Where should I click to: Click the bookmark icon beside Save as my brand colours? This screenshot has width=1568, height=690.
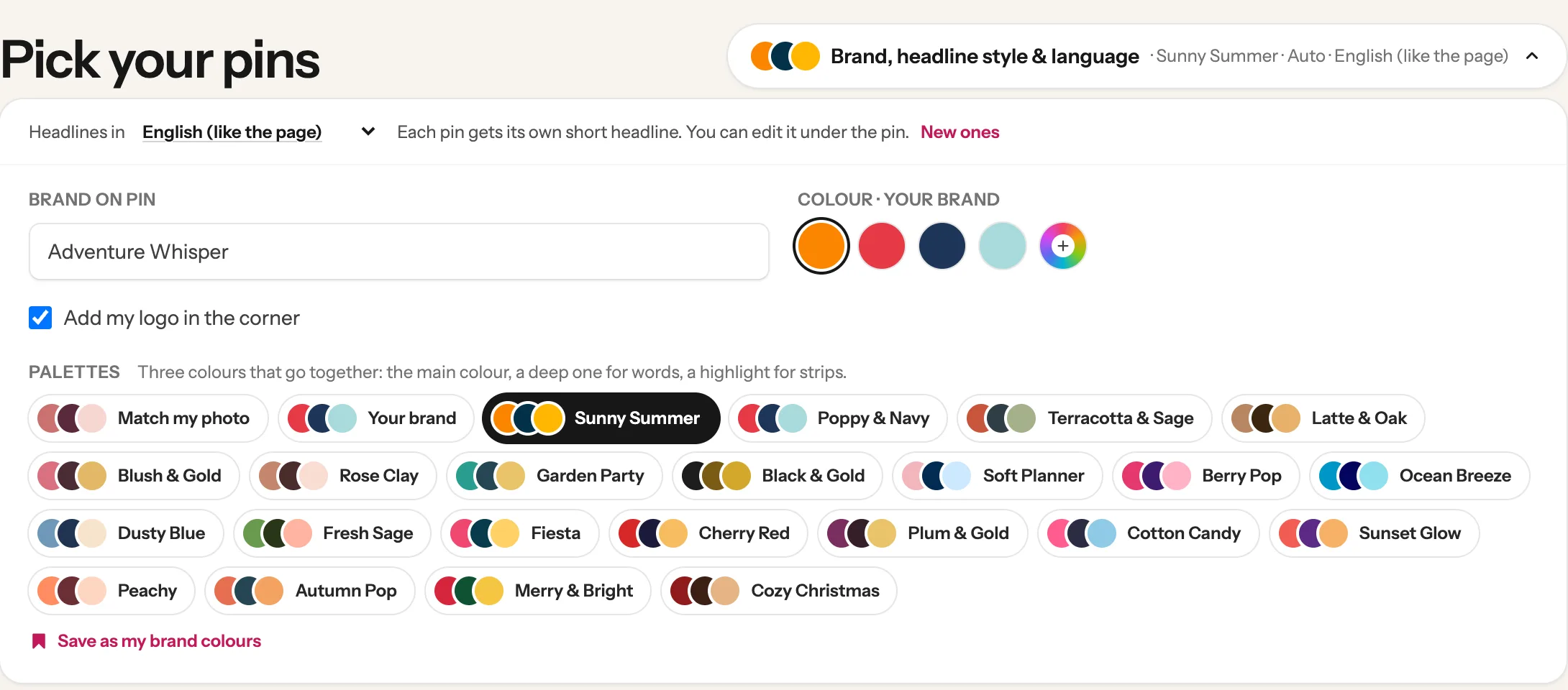pyautogui.click(x=39, y=641)
